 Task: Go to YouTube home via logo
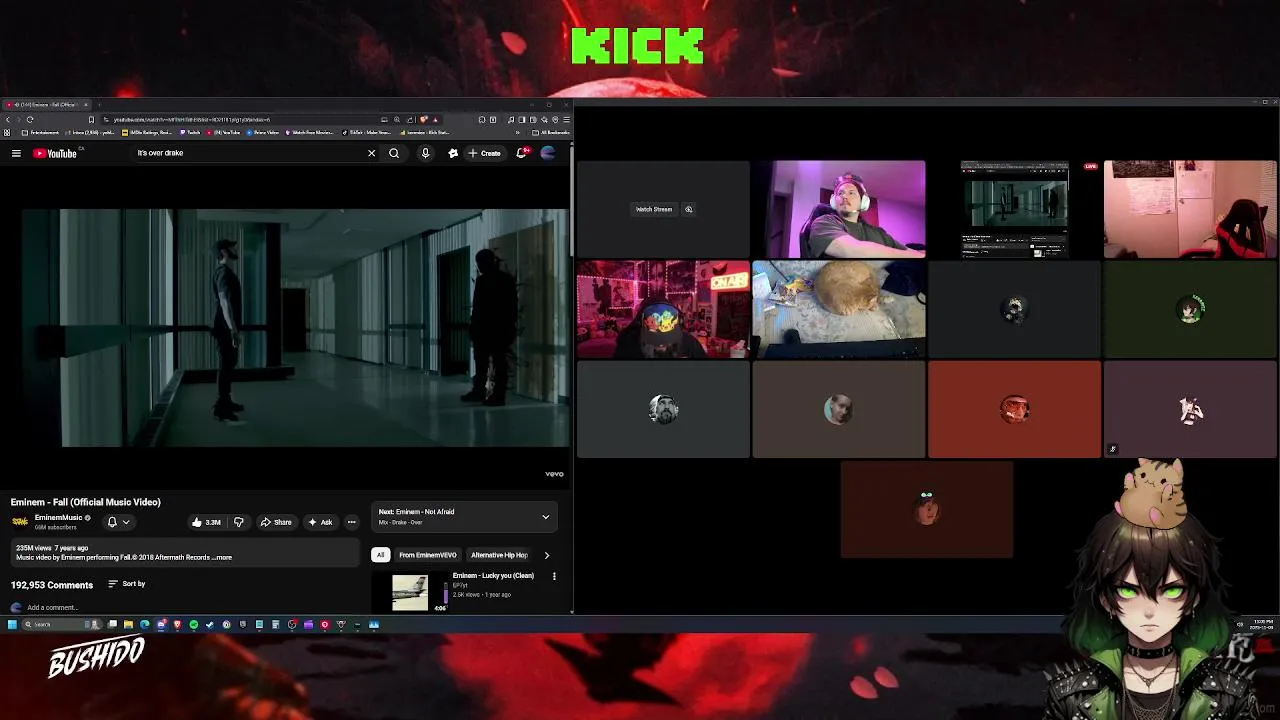[x=55, y=153]
